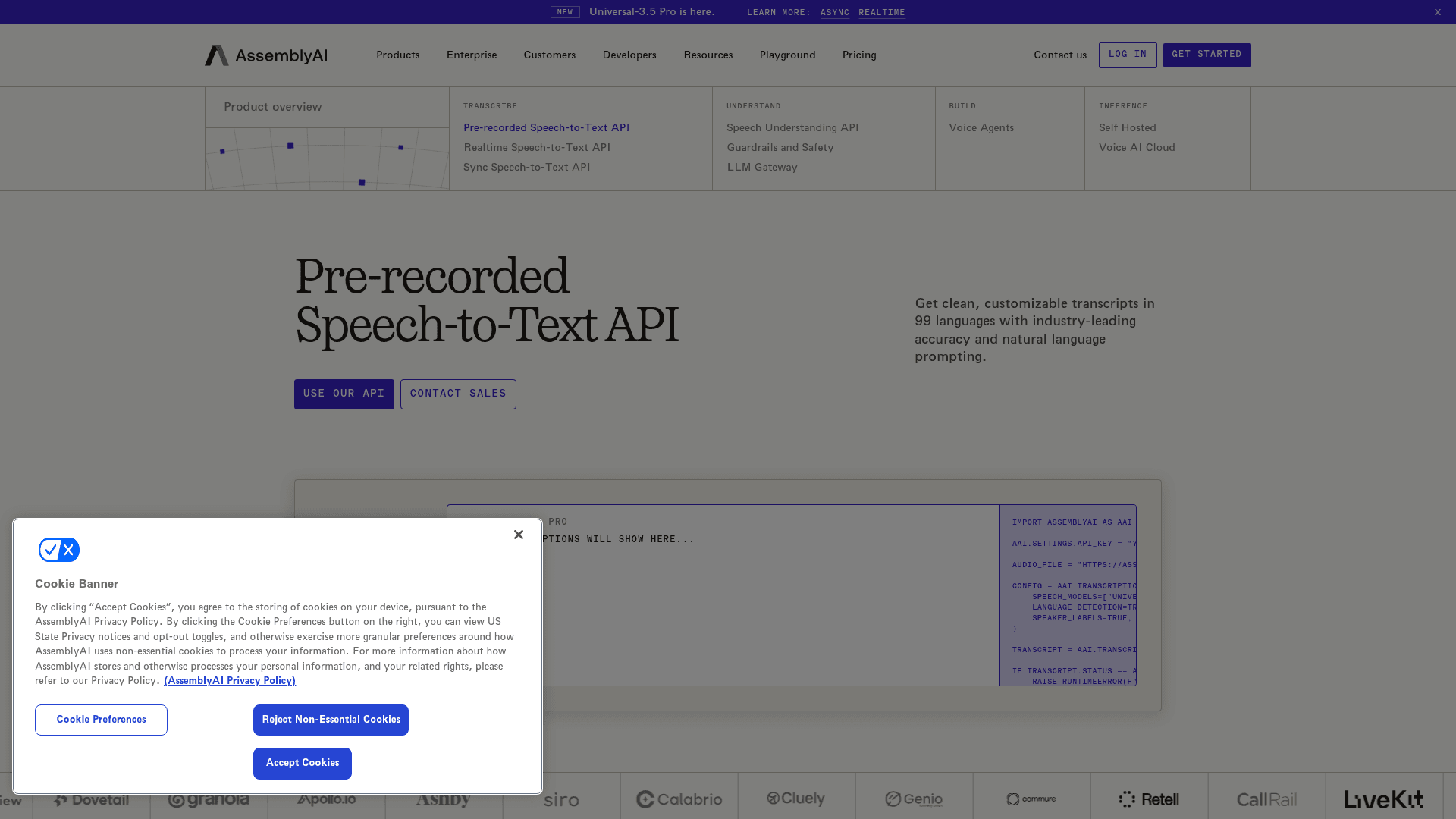Click the Calabrio customer logo
1456x819 pixels.
pyautogui.click(x=679, y=799)
